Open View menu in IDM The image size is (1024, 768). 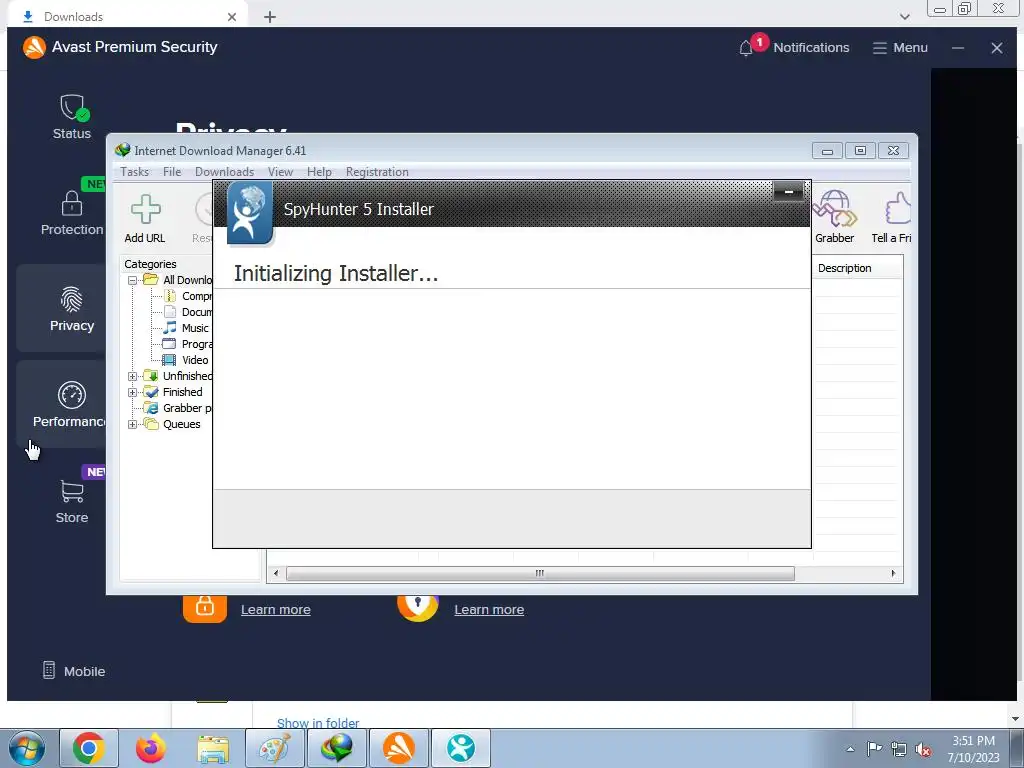[280, 172]
